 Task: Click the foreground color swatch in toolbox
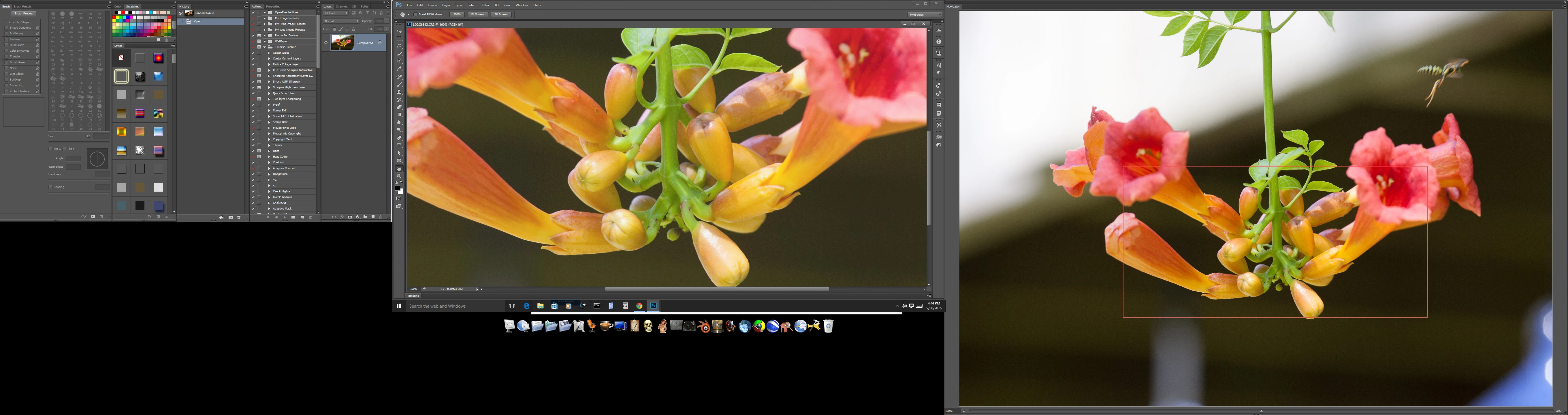tap(398, 188)
